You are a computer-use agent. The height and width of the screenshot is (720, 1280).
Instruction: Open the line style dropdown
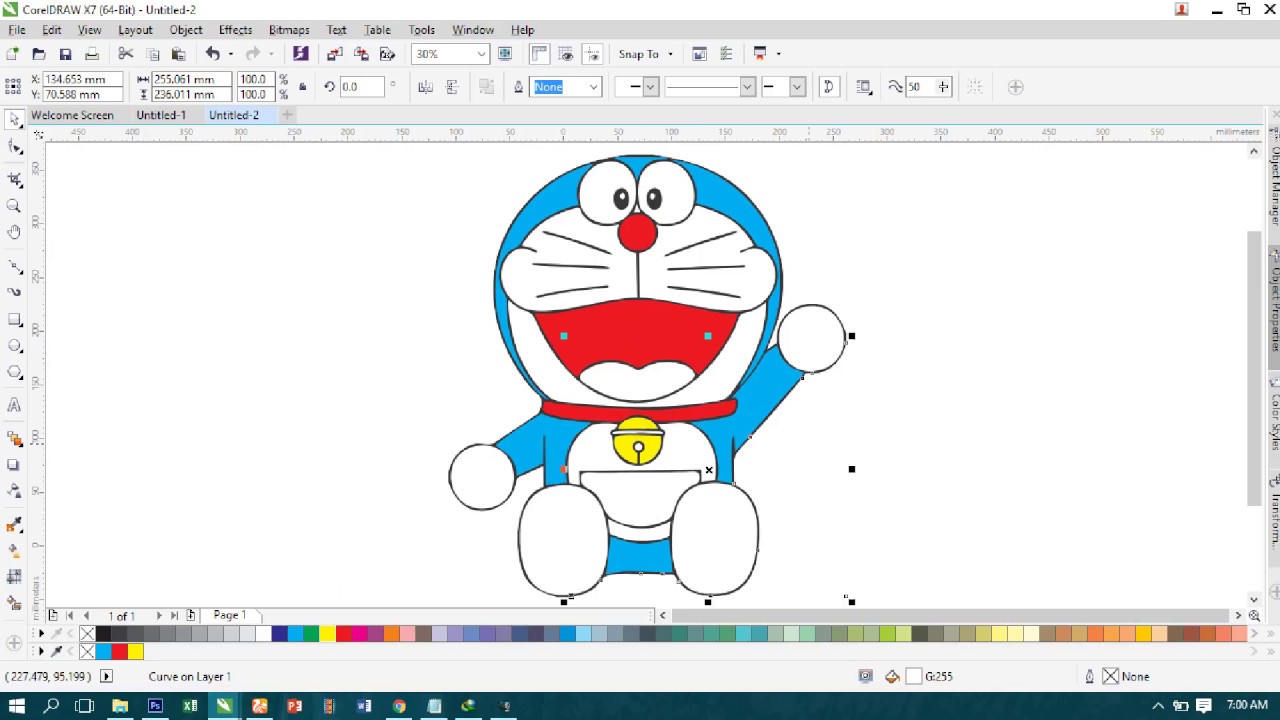point(747,87)
